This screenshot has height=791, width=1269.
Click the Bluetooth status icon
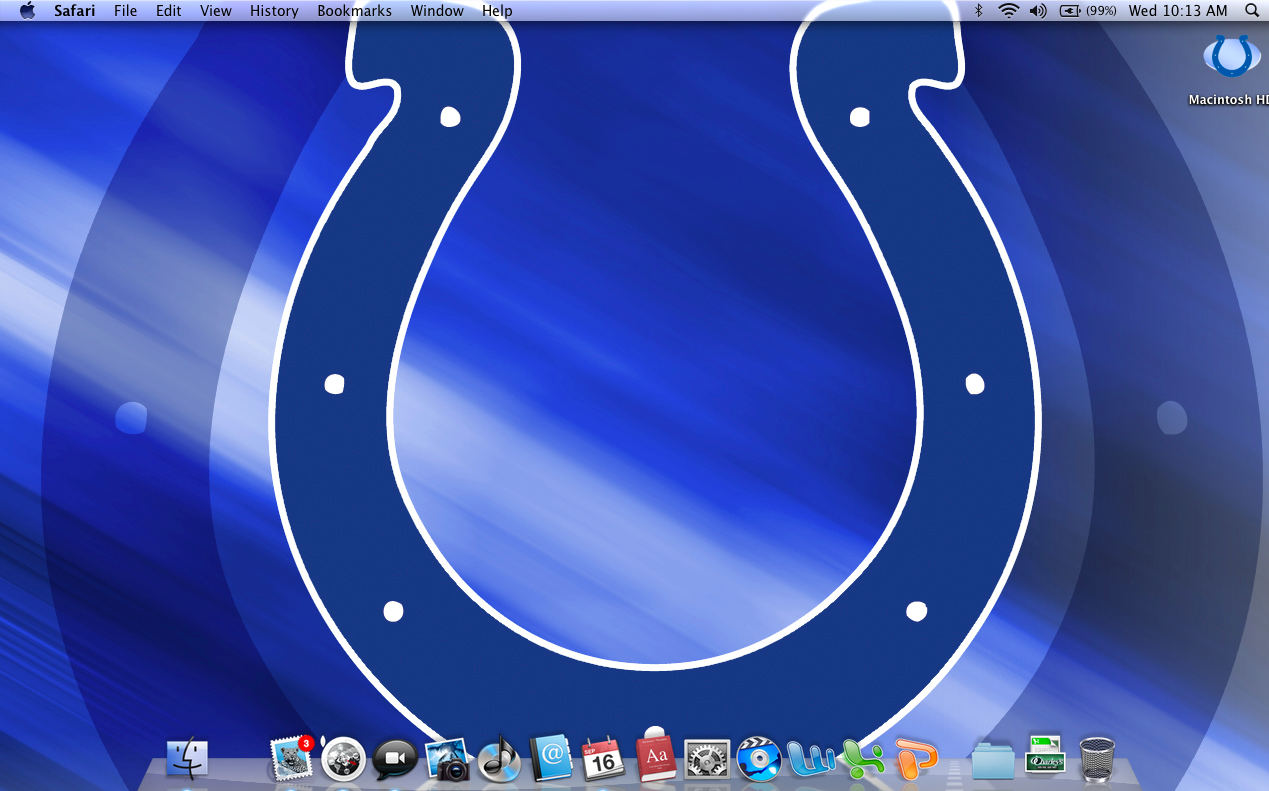(x=979, y=11)
